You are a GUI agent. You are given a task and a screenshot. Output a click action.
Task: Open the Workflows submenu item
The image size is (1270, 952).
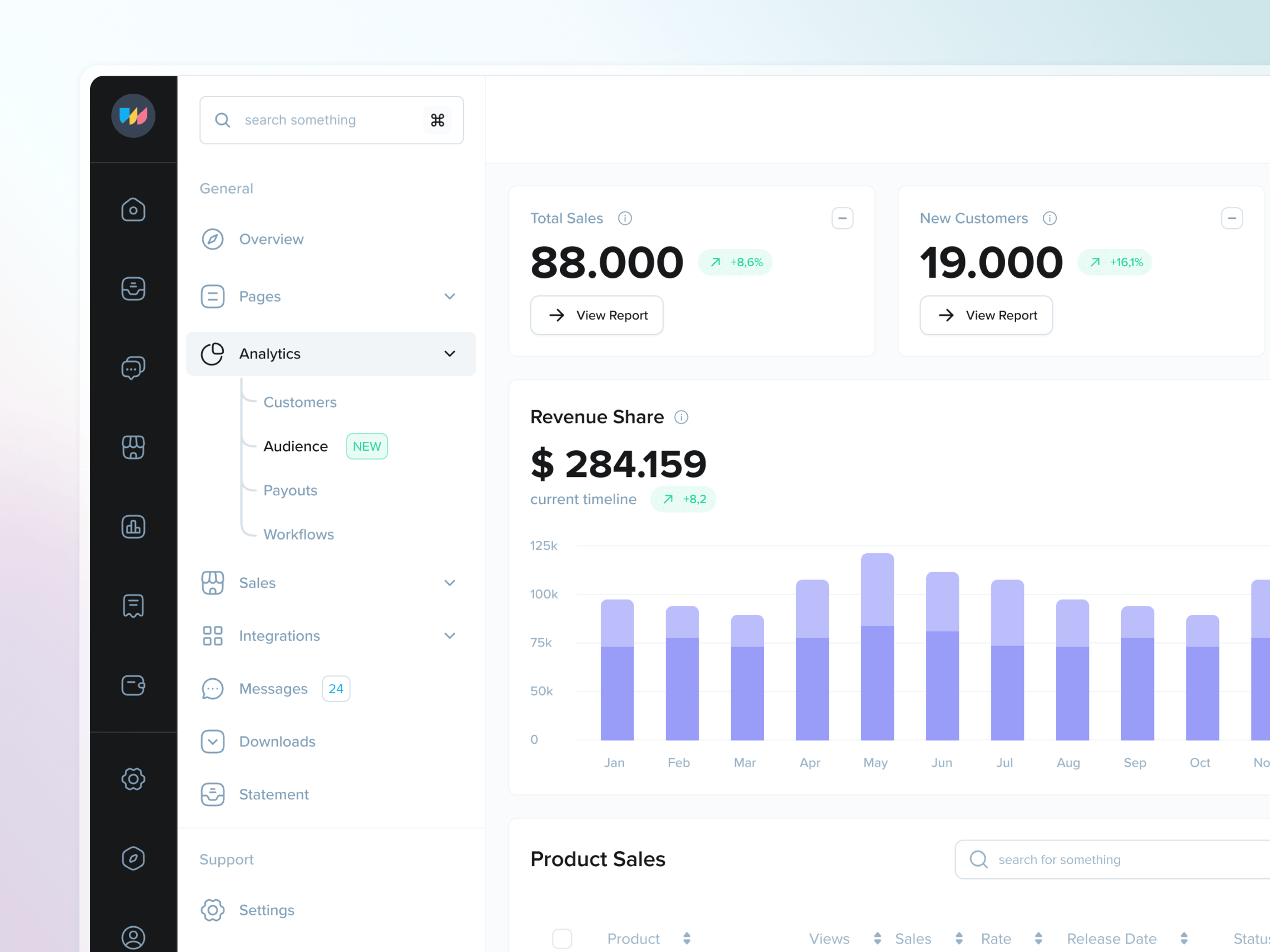299,534
